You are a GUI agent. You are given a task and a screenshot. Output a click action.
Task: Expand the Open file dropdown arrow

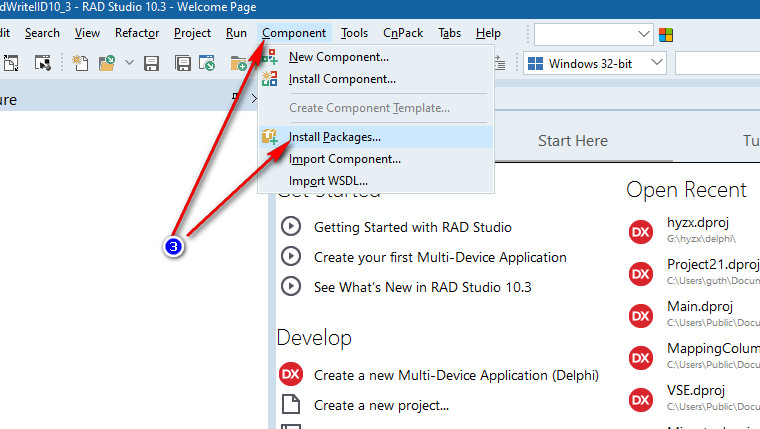129,63
